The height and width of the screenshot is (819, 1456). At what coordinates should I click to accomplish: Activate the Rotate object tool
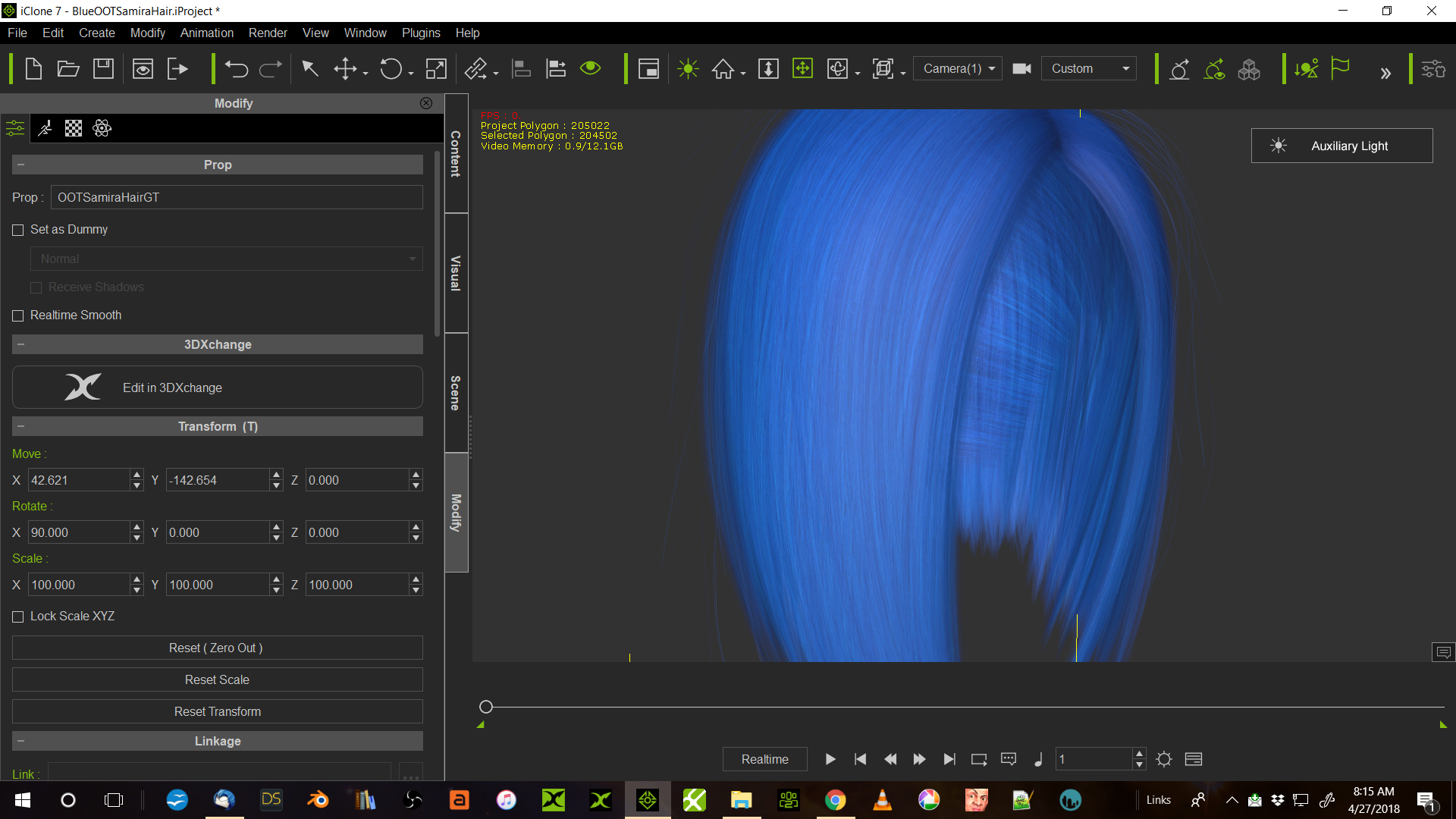click(x=391, y=69)
